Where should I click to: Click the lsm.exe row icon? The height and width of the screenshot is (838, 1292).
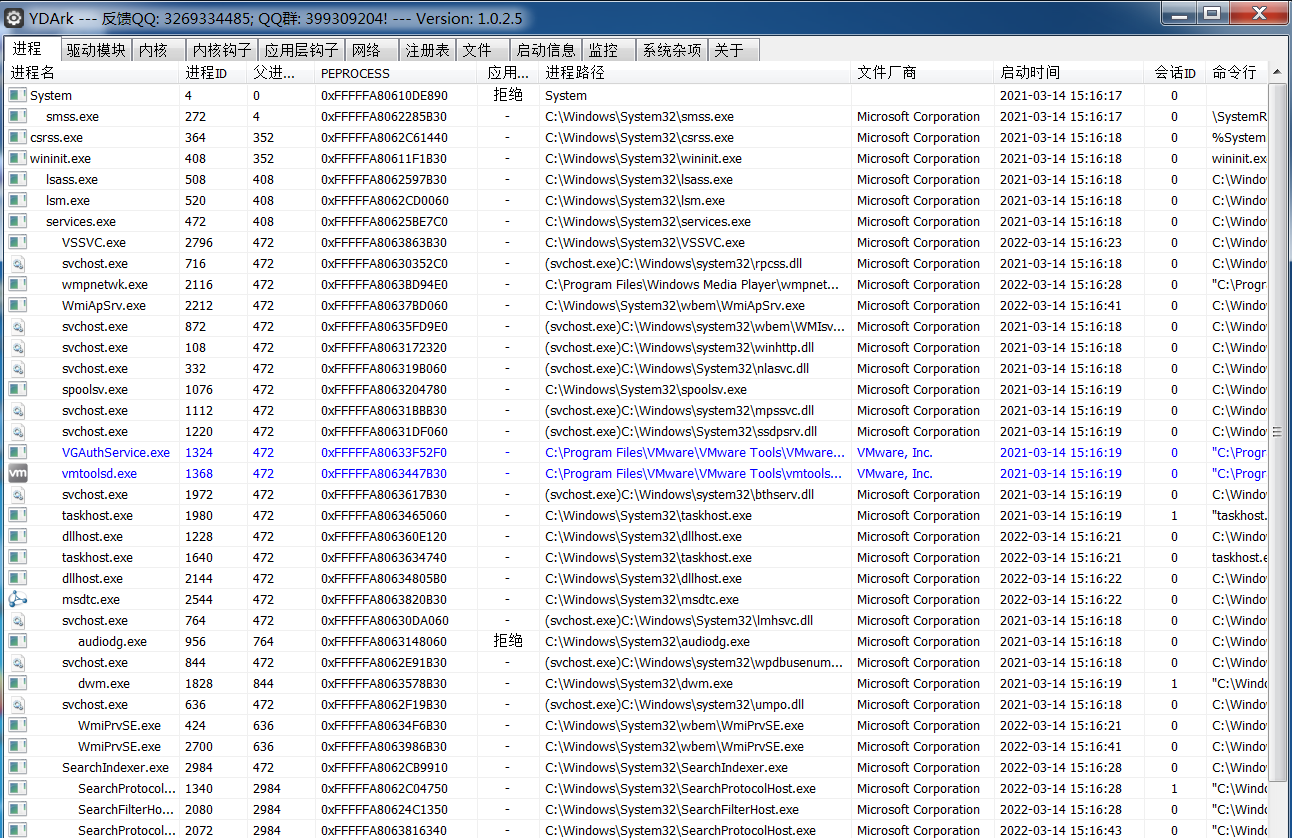[17, 201]
